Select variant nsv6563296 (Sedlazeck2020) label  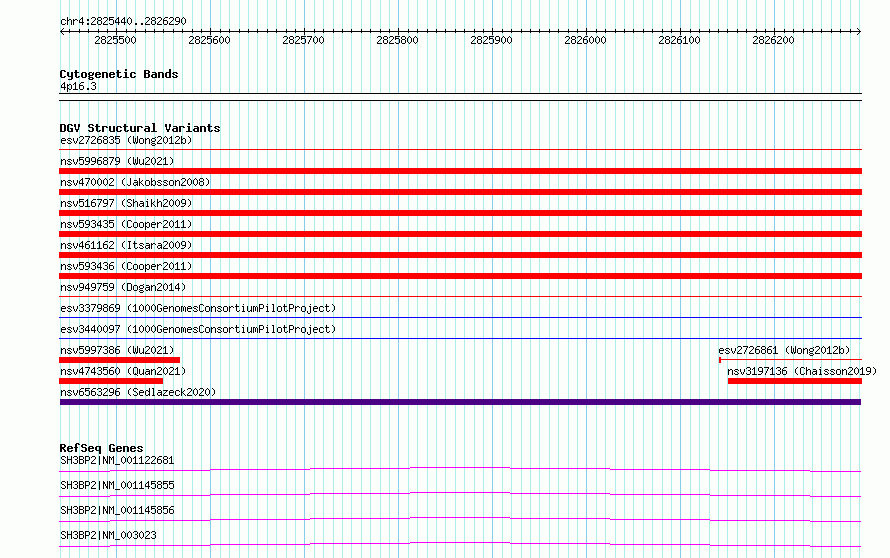[138, 392]
